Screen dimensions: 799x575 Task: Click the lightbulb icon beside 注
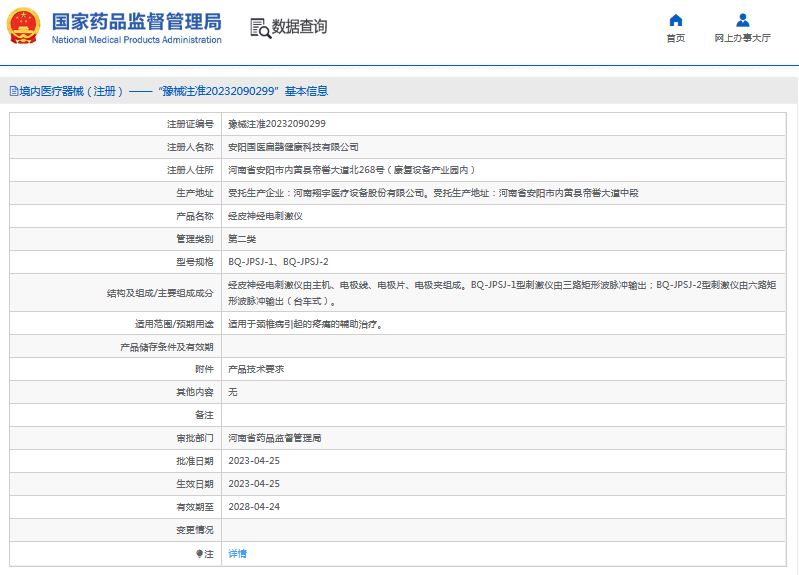(x=199, y=554)
